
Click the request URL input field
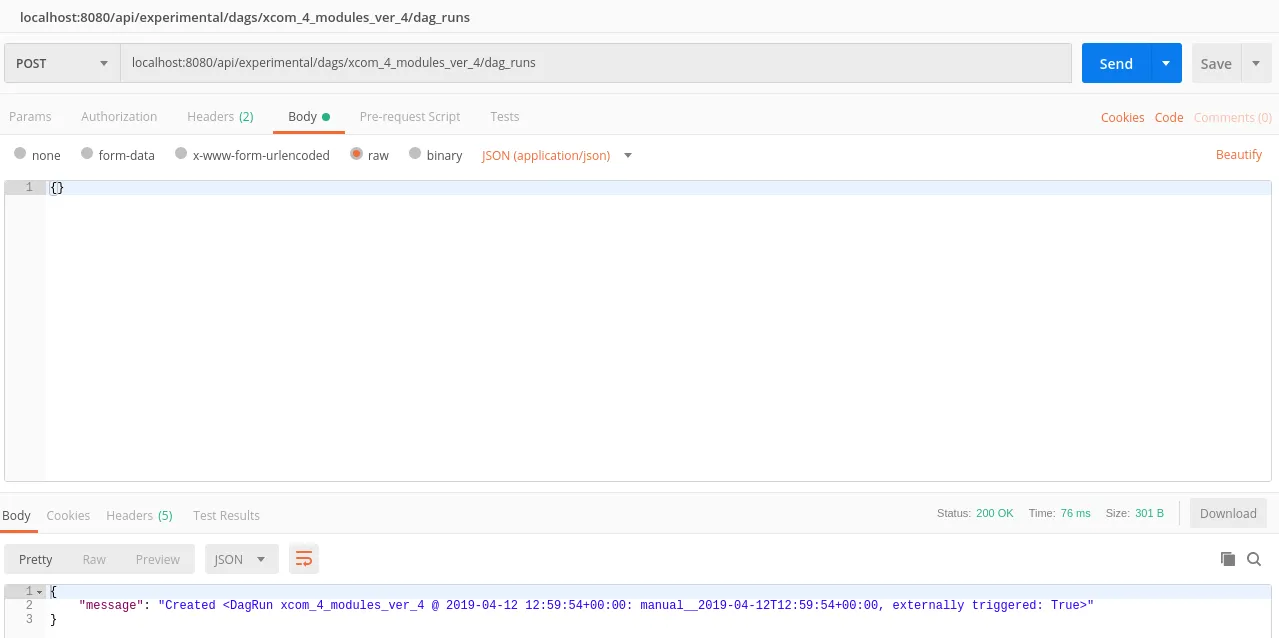pyautogui.click(x=596, y=63)
